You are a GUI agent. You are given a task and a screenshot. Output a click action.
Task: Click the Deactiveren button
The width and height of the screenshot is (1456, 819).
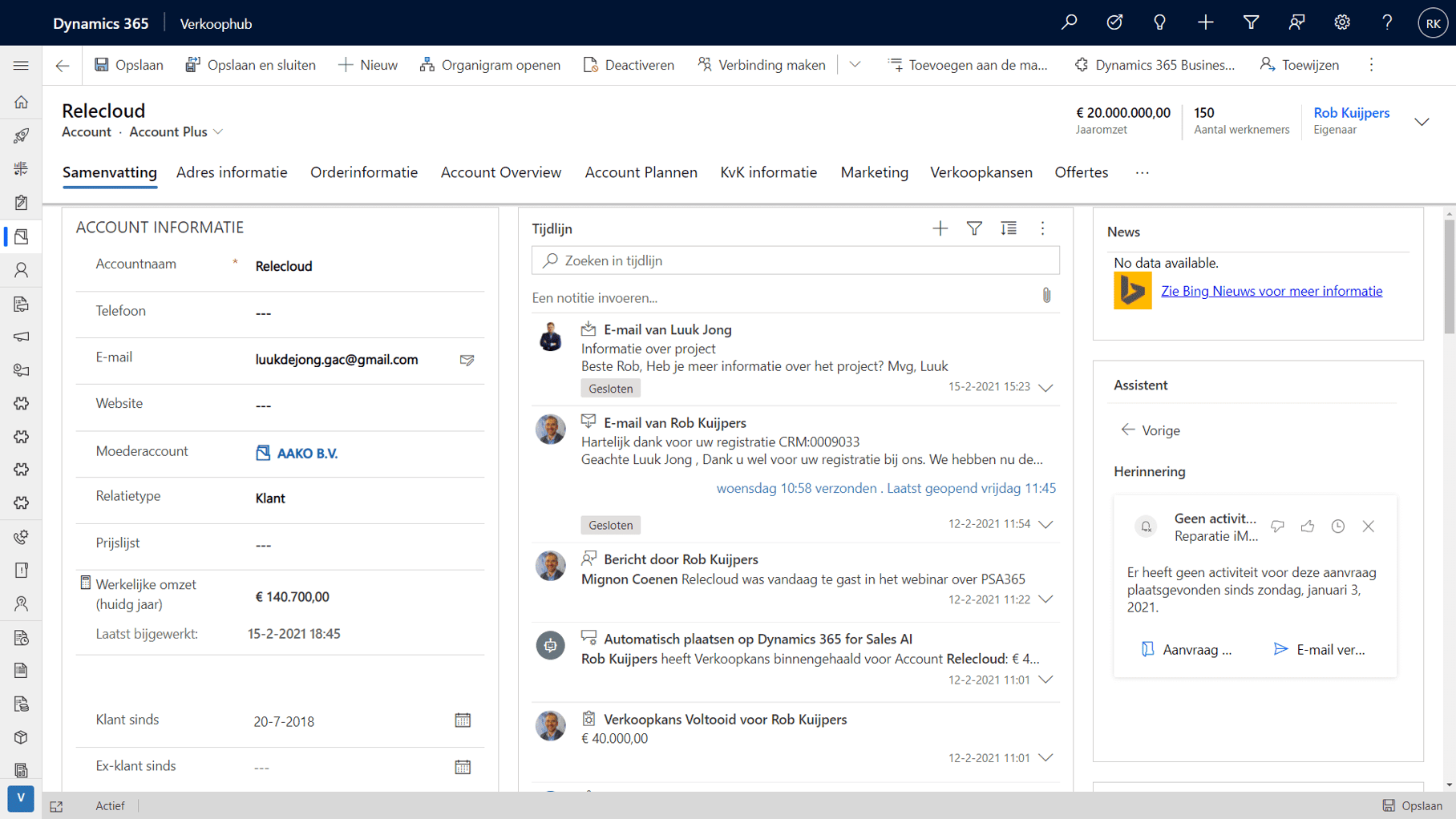629,65
